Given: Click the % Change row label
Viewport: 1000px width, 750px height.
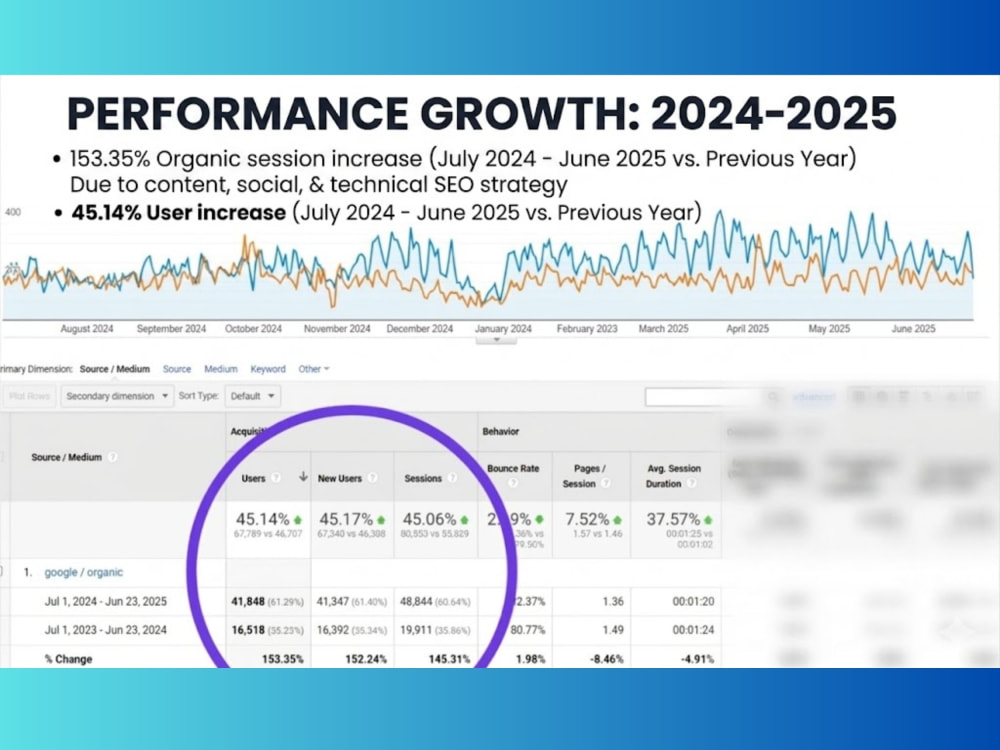Looking at the screenshot, I should pos(68,659).
